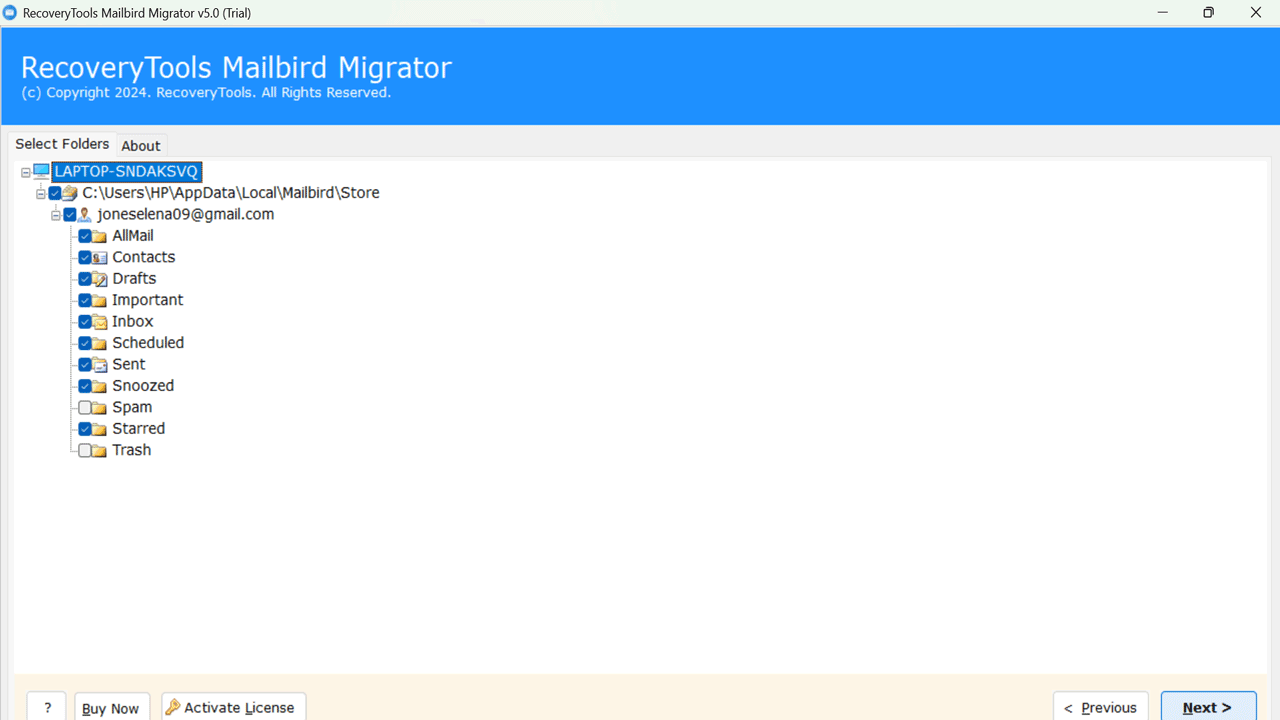This screenshot has height=720, width=1280.
Task: Uncheck the Sent checkbox
Action: 85,365
